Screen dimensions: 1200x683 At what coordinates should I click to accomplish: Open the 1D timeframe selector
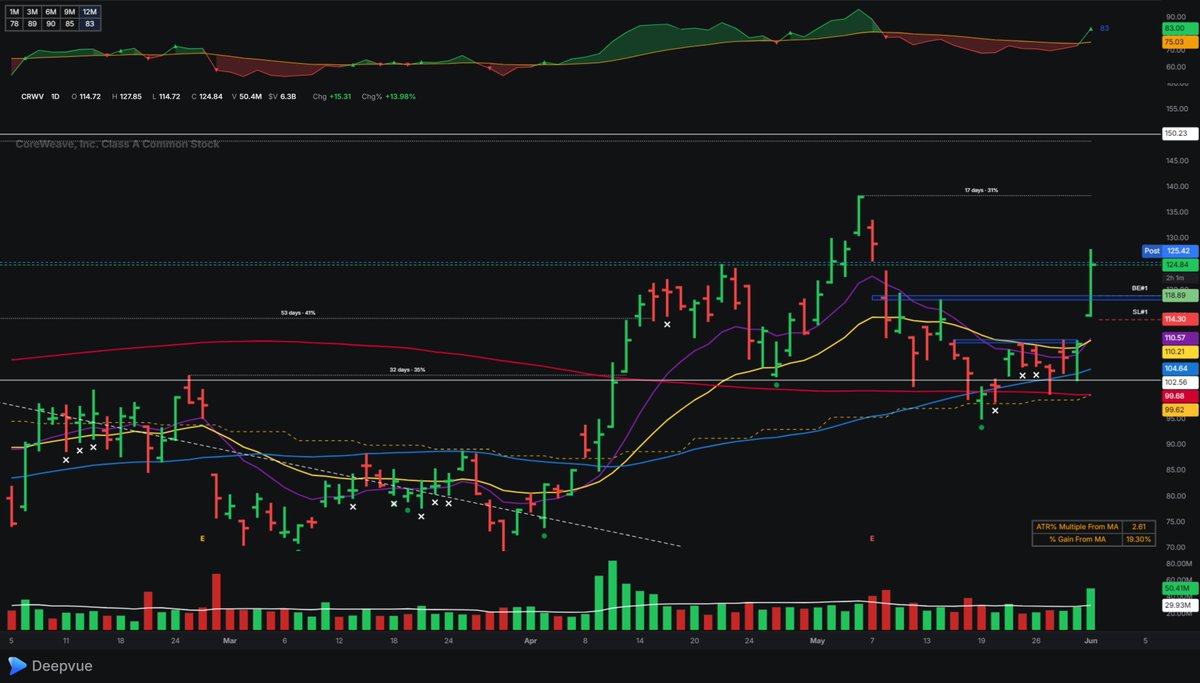pos(56,97)
